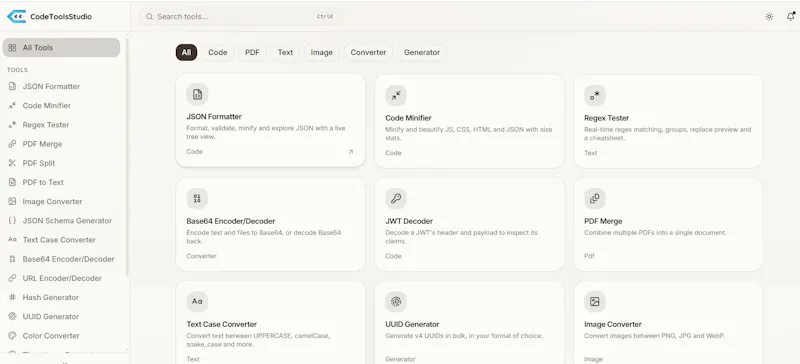
Task: Click the UUID Generator fingerprint card icon
Action: coord(396,302)
